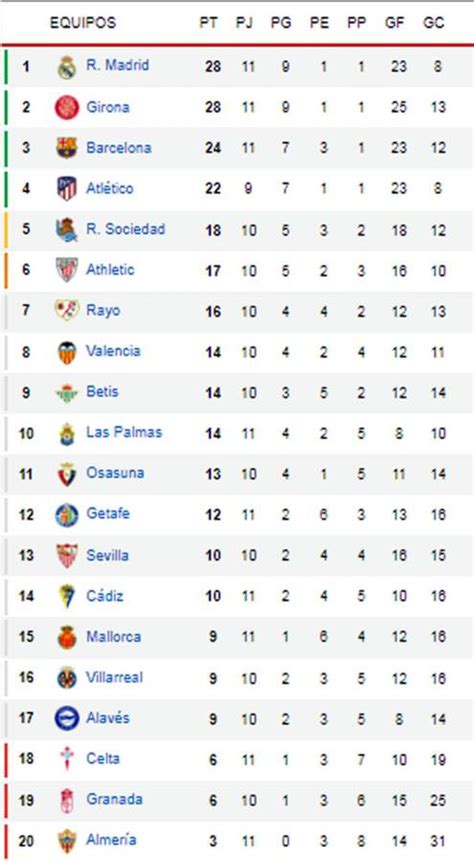474x861 pixels.
Task: Click the Valencia bat crest icon
Action: (x=67, y=351)
